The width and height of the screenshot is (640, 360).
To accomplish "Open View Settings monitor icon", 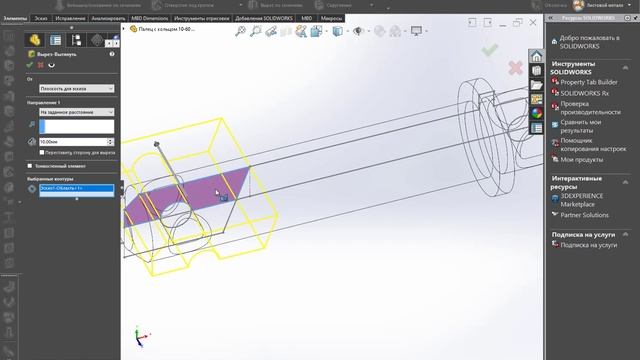I will point(416,31).
